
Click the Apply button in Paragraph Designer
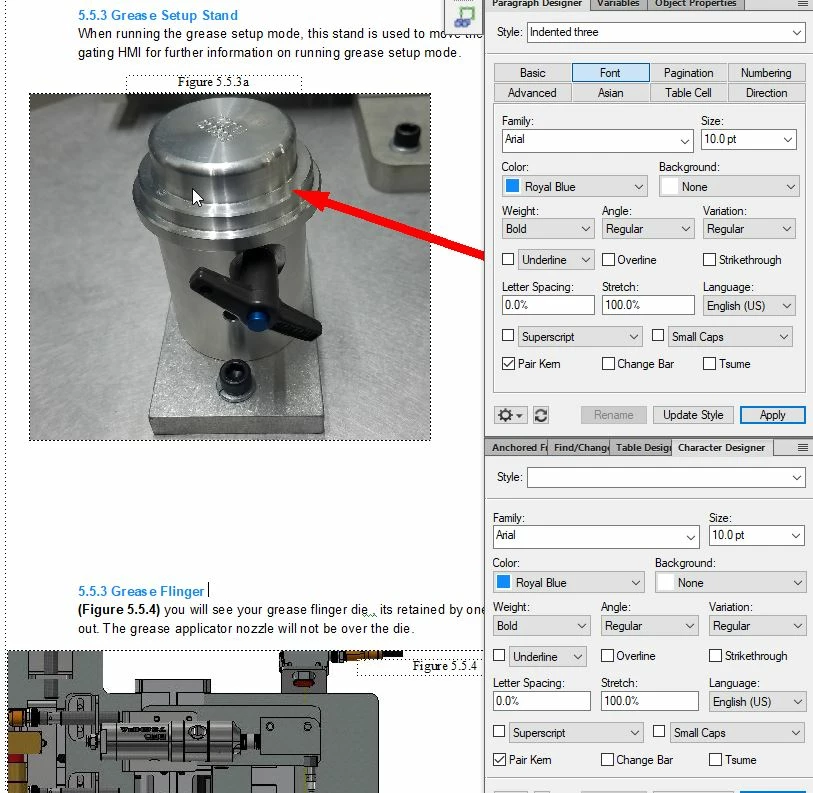[x=773, y=415]
